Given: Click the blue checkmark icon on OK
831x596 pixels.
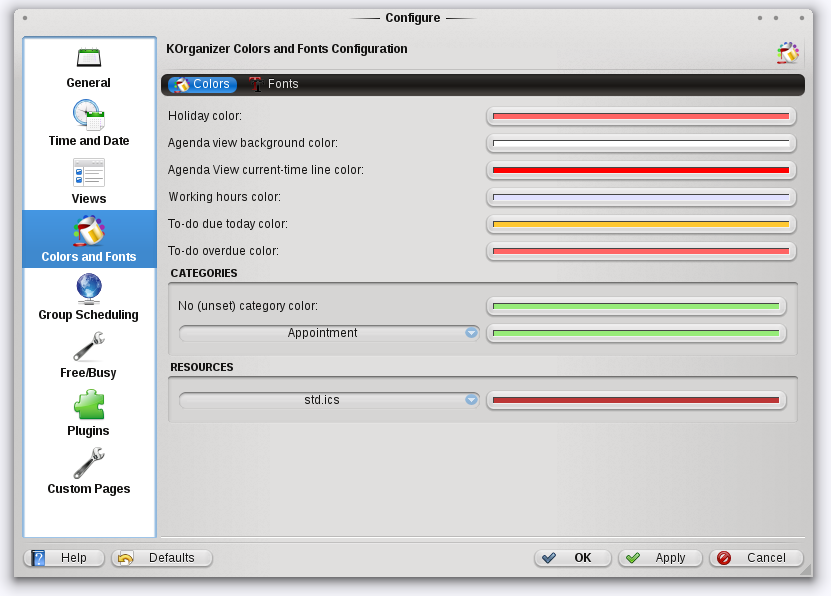Looking at the screenshot, I should click(549, 558).
